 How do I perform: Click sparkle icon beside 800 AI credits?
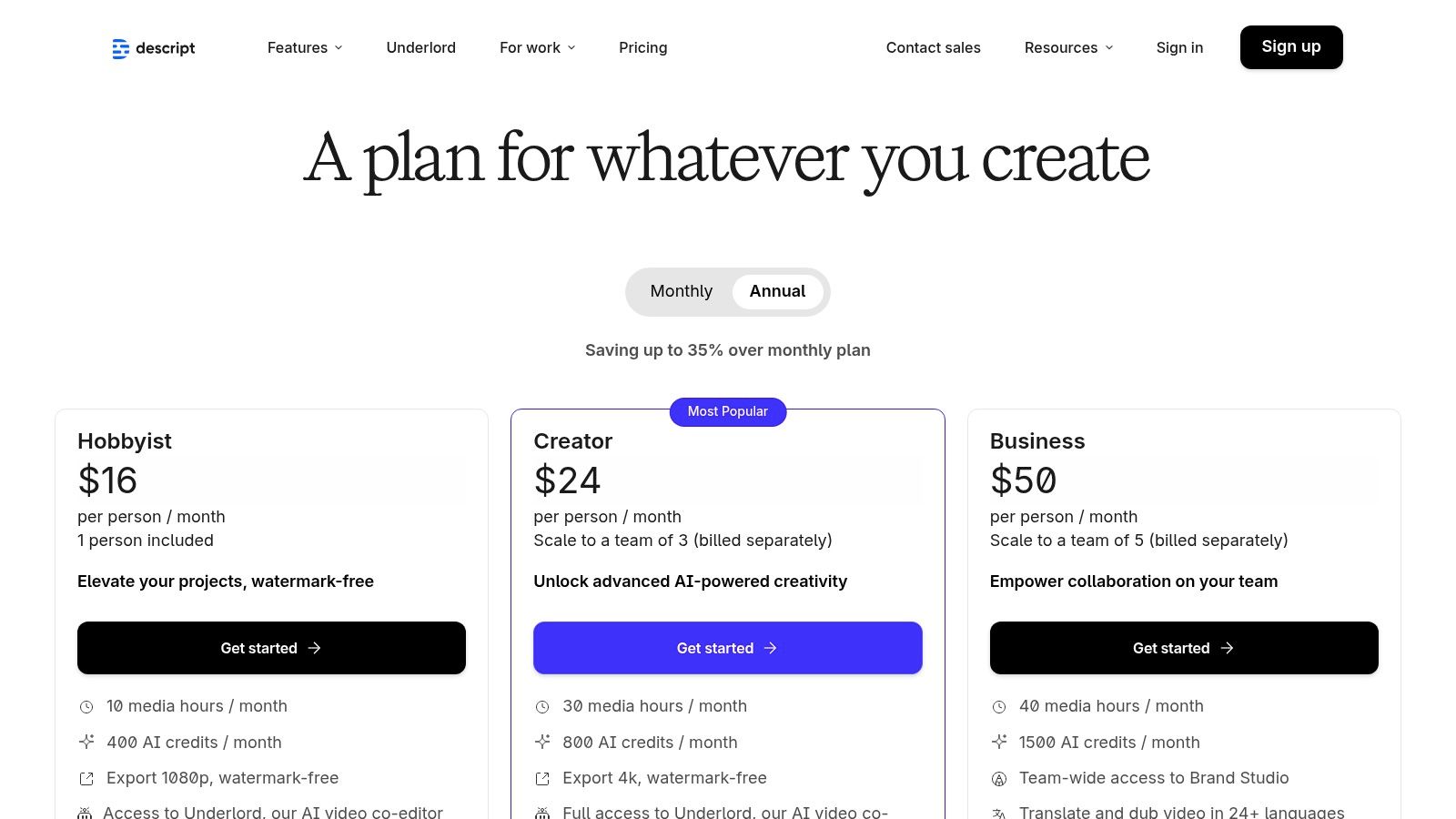[x=542, y=742]
